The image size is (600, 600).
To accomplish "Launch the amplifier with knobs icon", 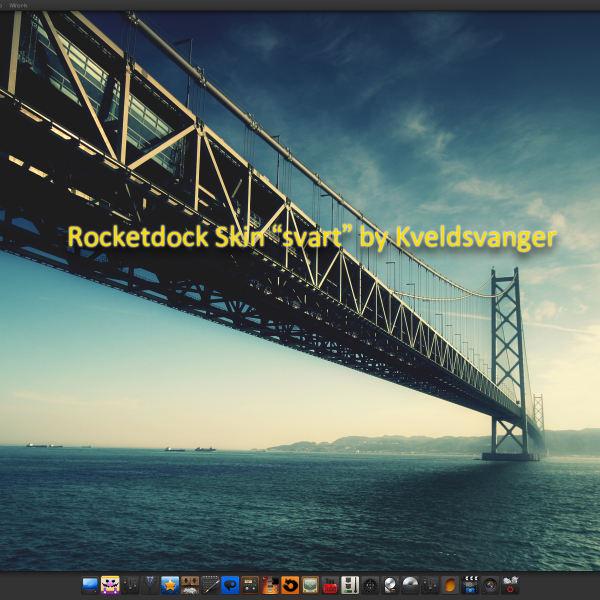I will (x=250, y=585).
